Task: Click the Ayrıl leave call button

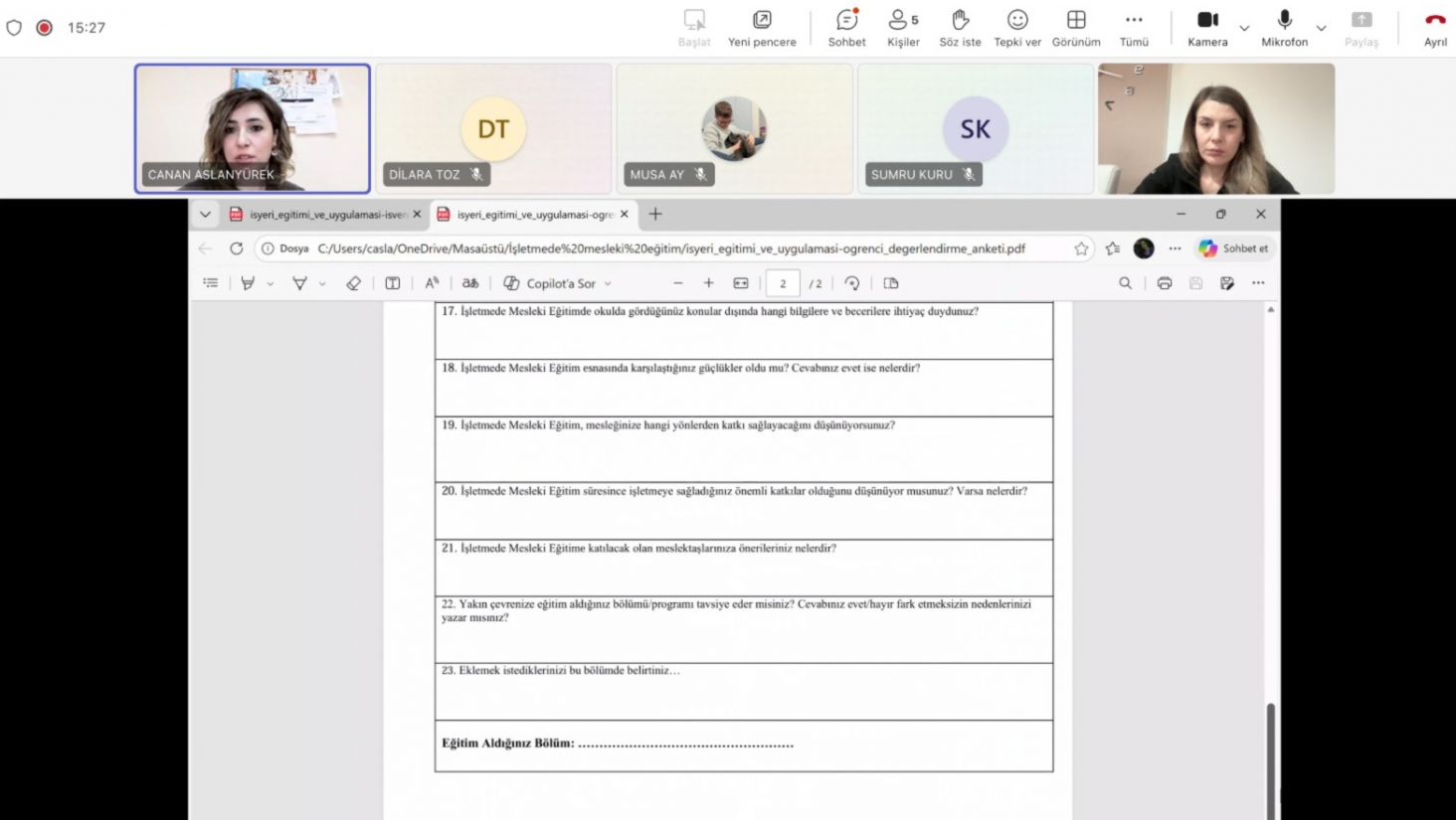Action: (x=1435, y=28)
